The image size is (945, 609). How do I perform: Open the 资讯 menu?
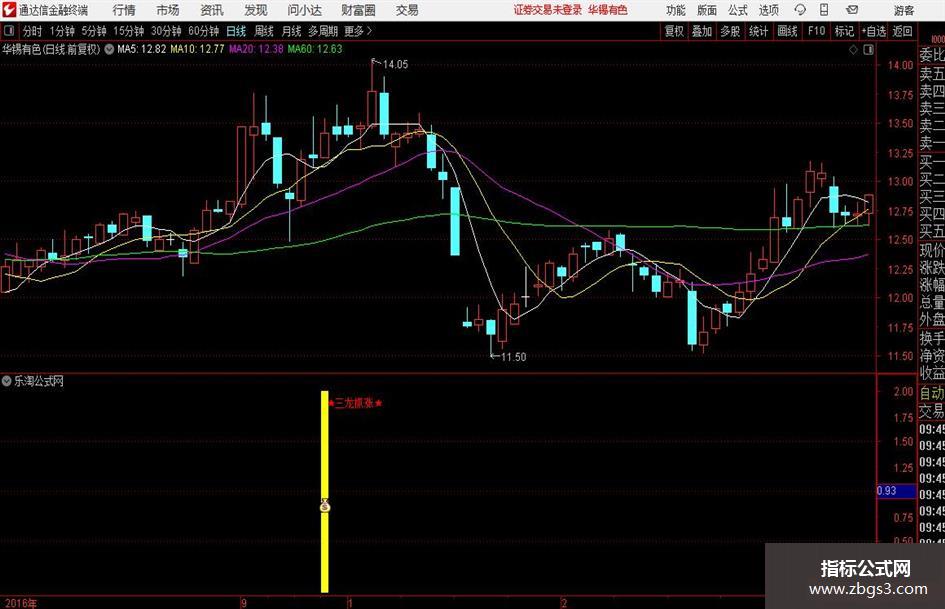click(x=212, y=10)
